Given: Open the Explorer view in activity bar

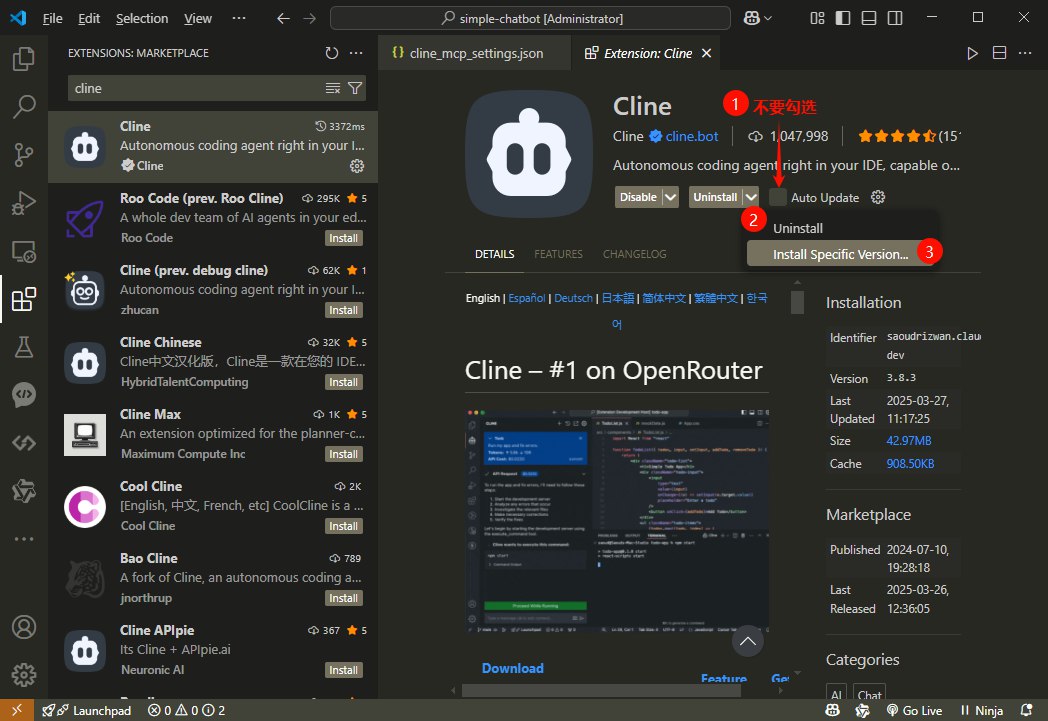Looking at the screenshot, I should (23, 59).
